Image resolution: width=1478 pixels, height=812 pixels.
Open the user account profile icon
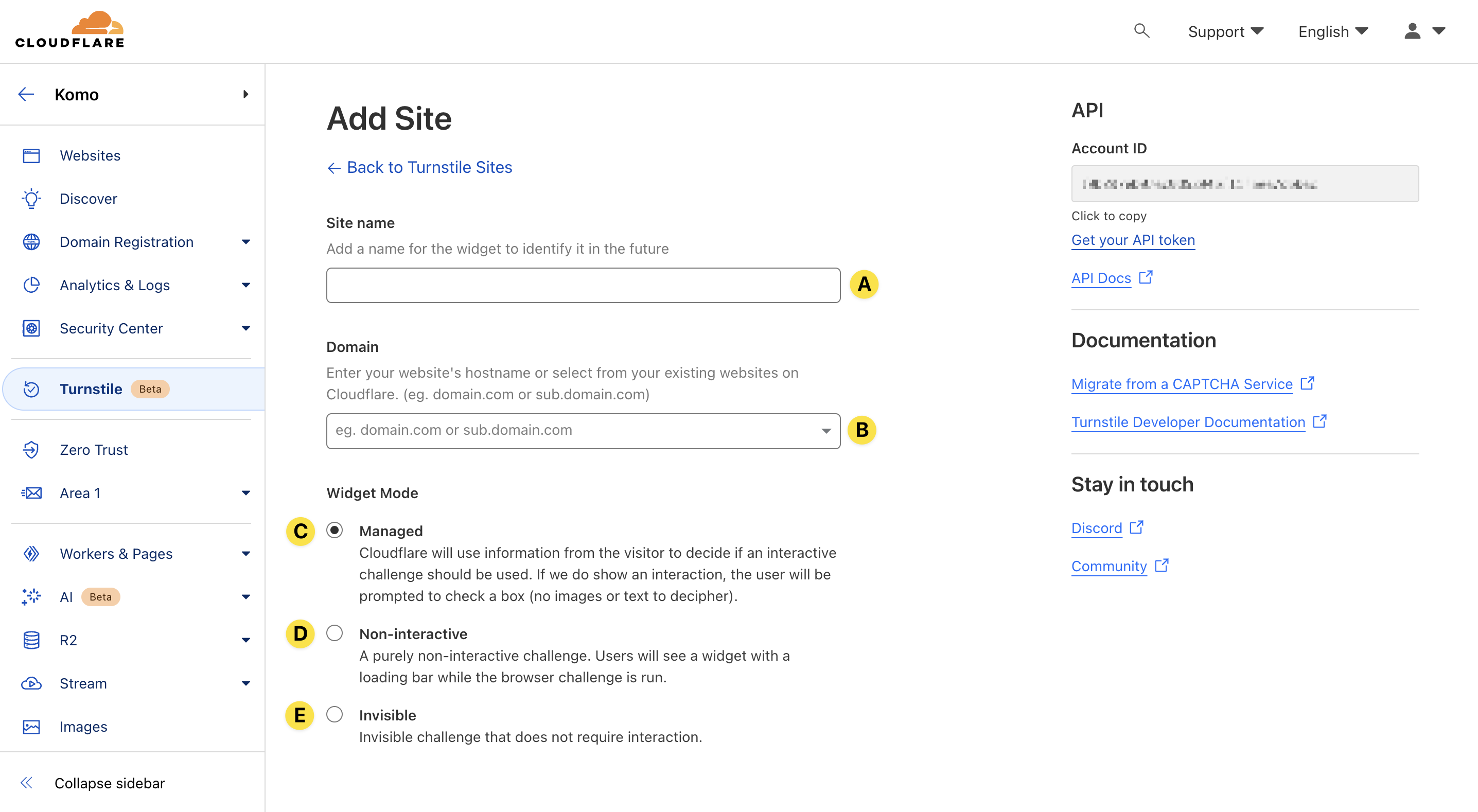(1413, 31)
